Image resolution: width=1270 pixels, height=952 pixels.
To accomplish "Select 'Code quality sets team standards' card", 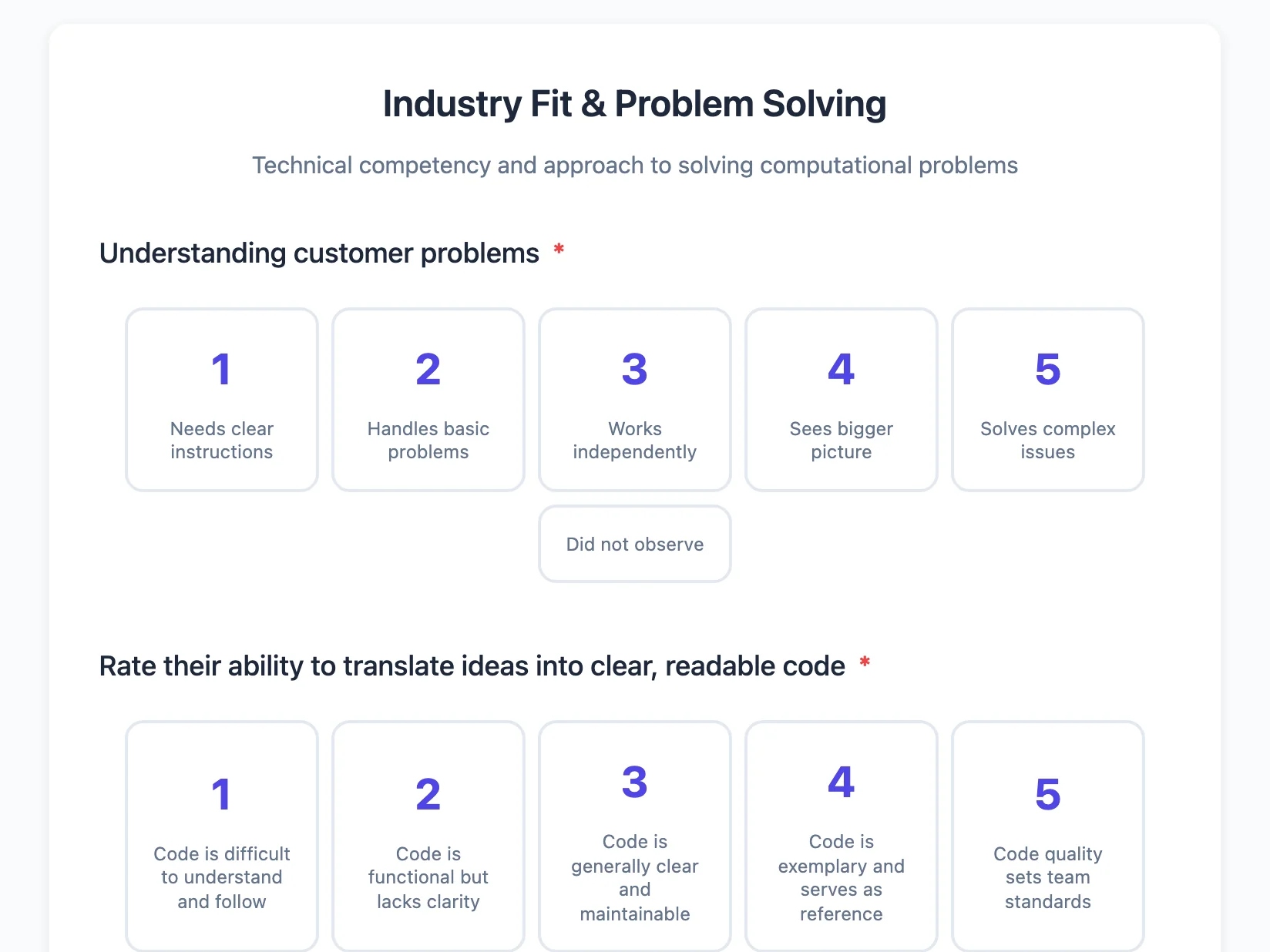I will click(x=1048, y=836).
